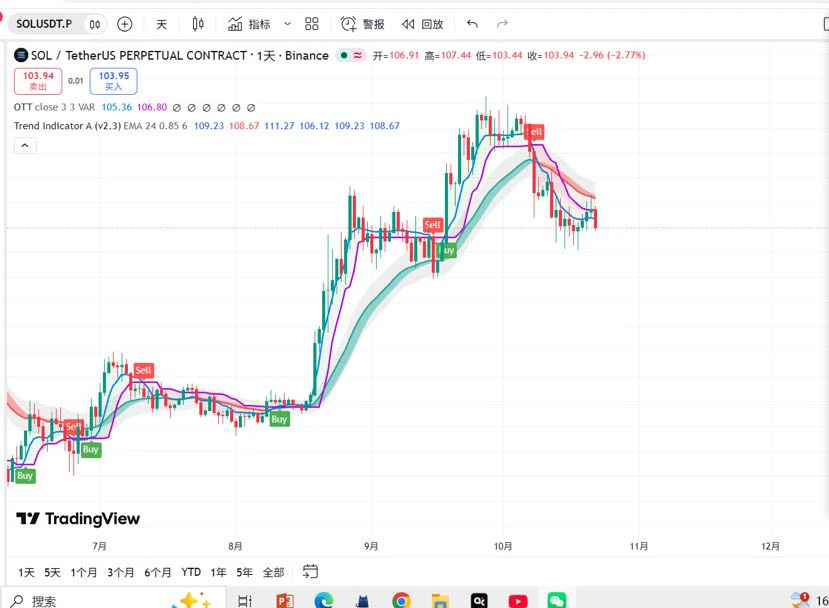Open the 指标 indicators dialog
Screen dimensions: 829x608
tap(249, 24)
